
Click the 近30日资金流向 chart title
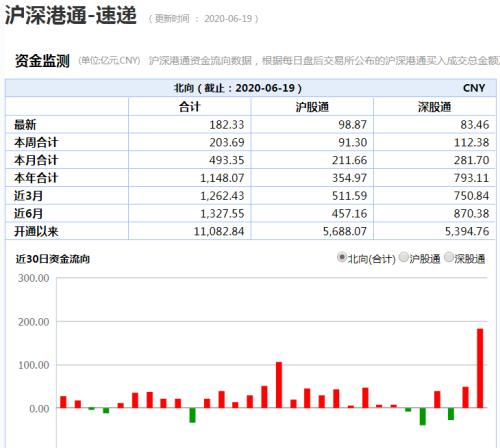[53, 259]
